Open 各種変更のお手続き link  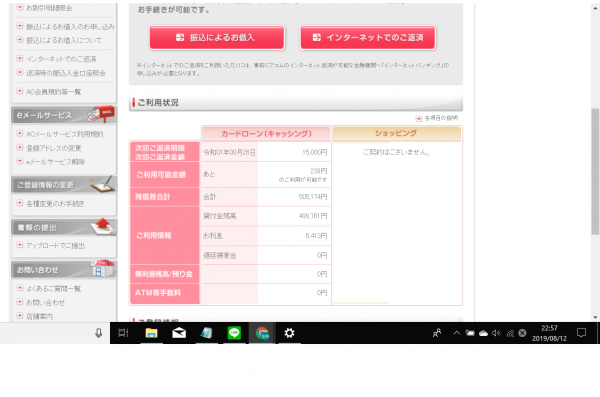55,204
